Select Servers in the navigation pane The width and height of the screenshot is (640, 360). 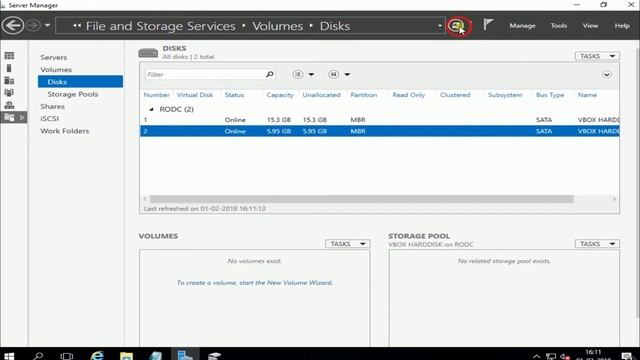click(53, 57)
